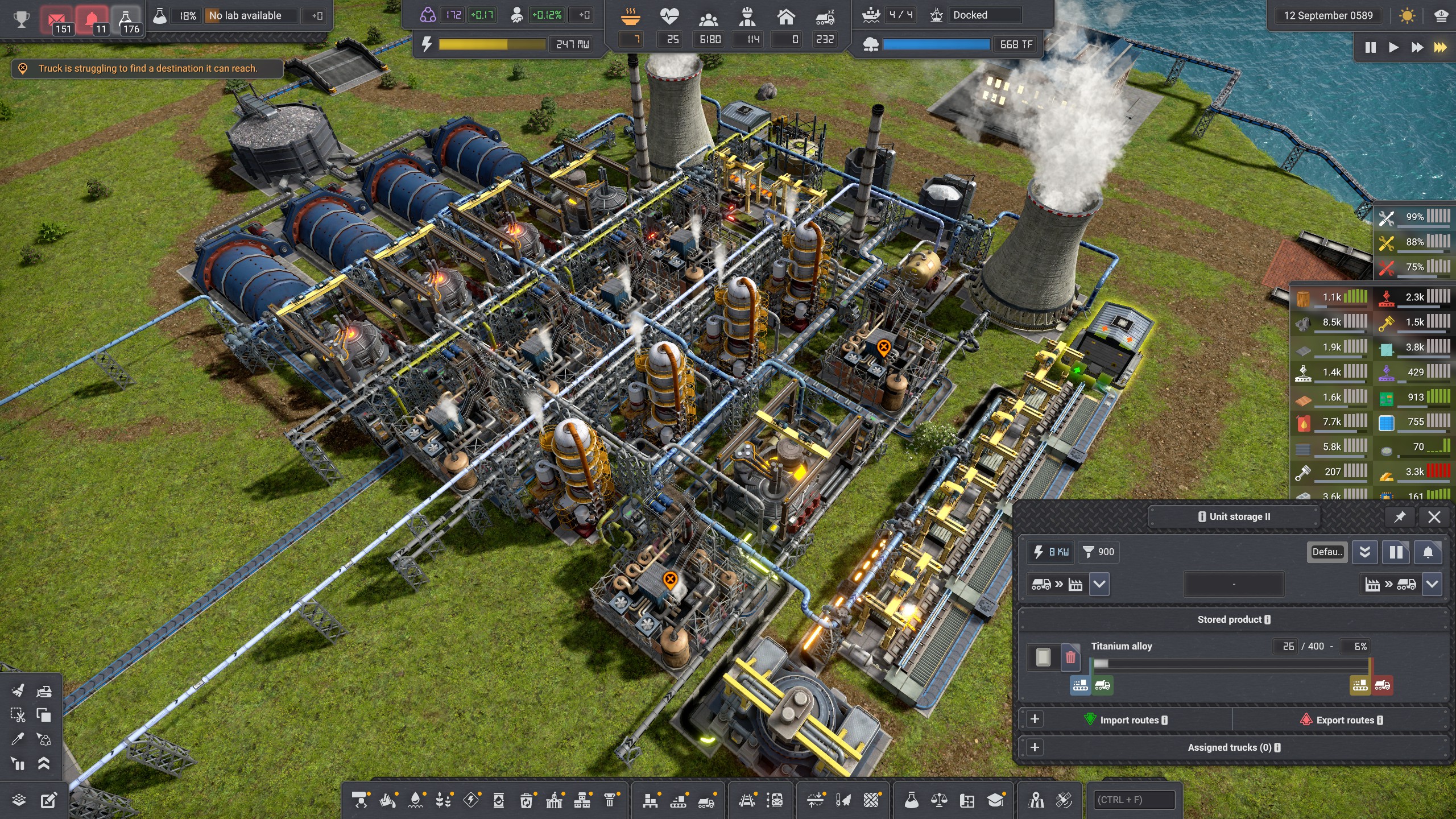Image resolution: width=1456 pixels, height=819 pixels.
Task: Add a new Import routes entry
Action: pyautogui.click(x=1035, y=719)
